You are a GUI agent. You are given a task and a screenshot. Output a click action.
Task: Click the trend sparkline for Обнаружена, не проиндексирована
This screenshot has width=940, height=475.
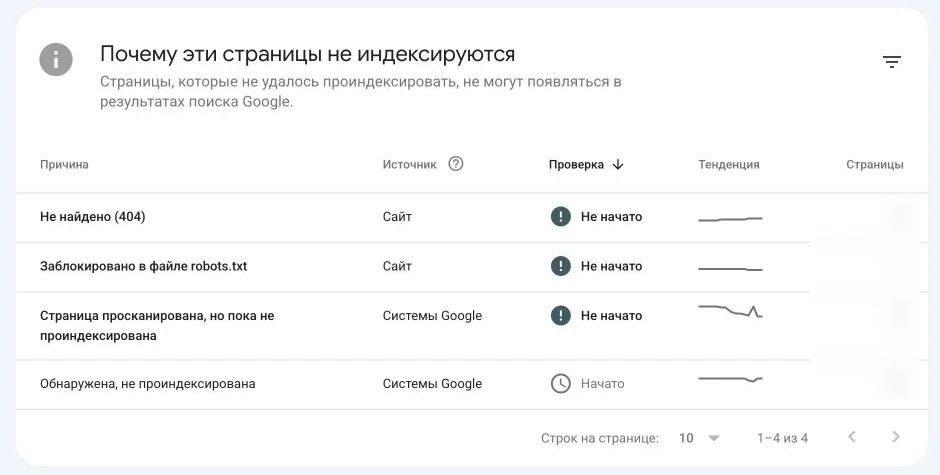(x=730, y=379)
